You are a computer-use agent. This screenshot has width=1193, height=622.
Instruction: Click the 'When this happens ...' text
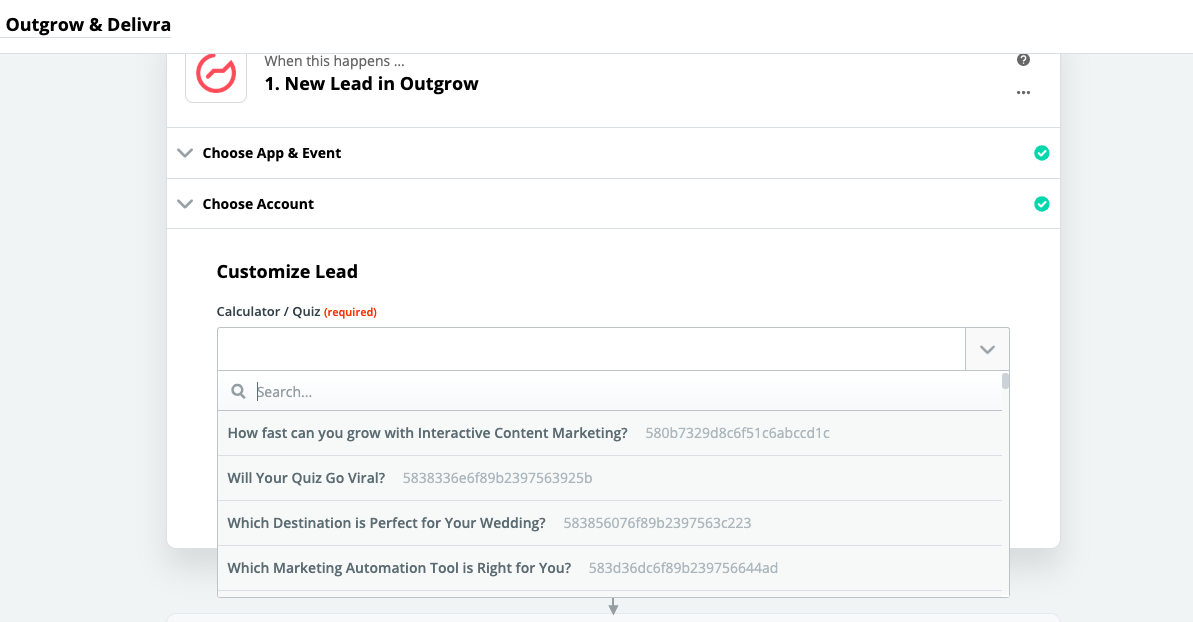click(x=334, y=61)
